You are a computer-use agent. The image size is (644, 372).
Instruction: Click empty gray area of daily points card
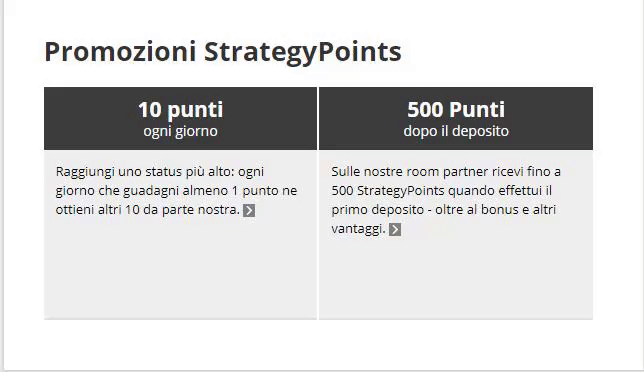click(x=181, y=271)
